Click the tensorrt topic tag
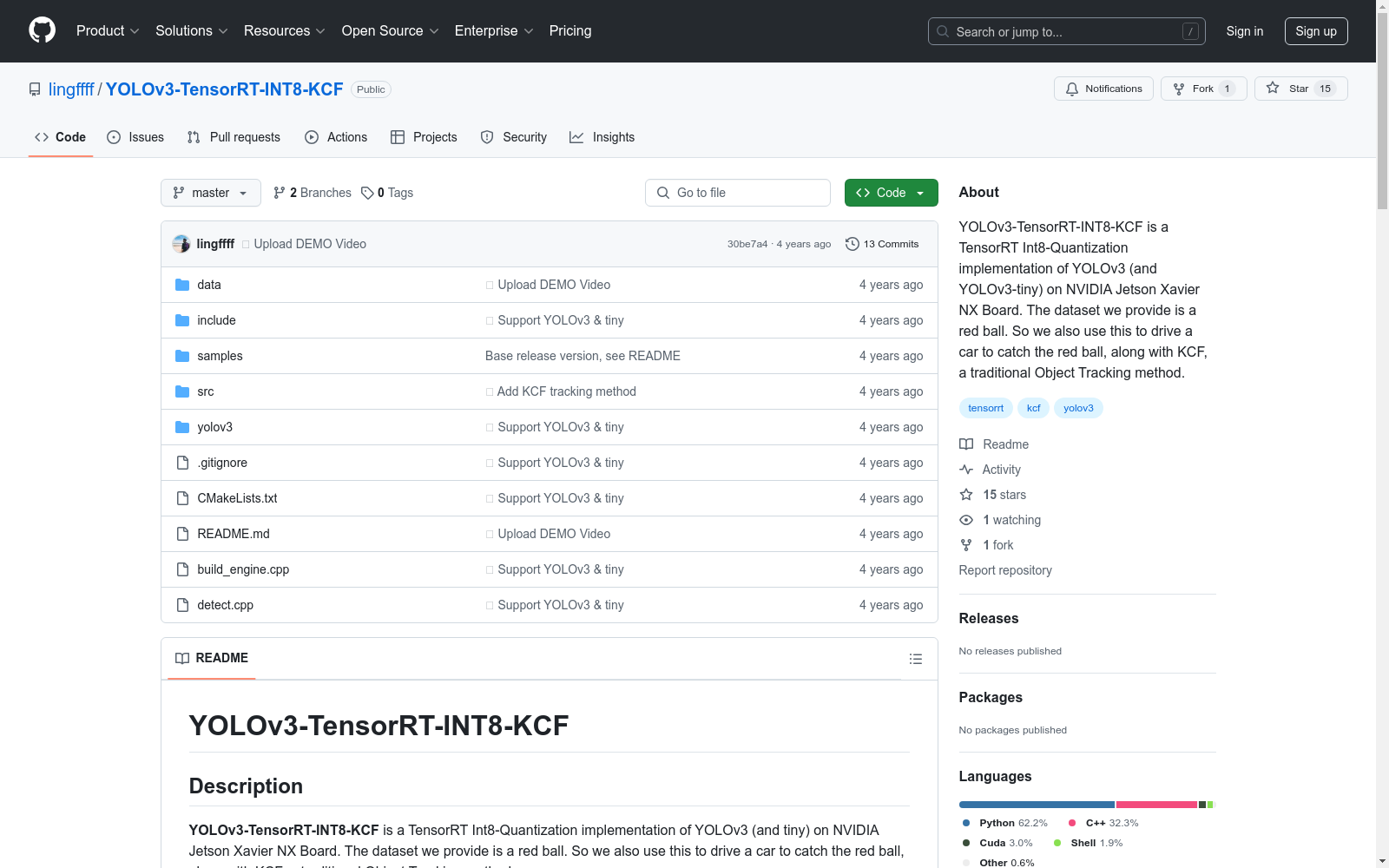 (985, 408)
